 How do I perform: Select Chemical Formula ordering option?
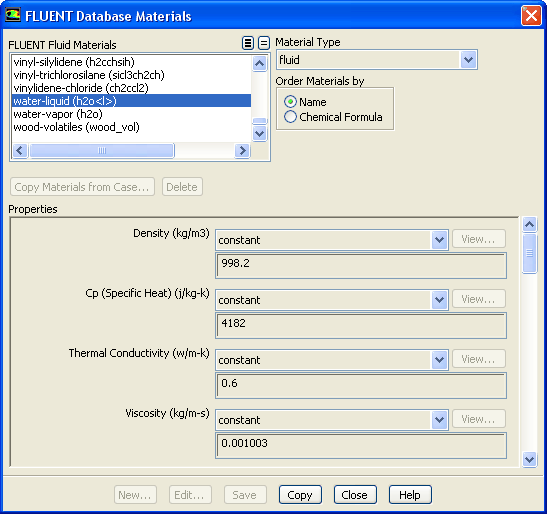(x=290, y=117)
